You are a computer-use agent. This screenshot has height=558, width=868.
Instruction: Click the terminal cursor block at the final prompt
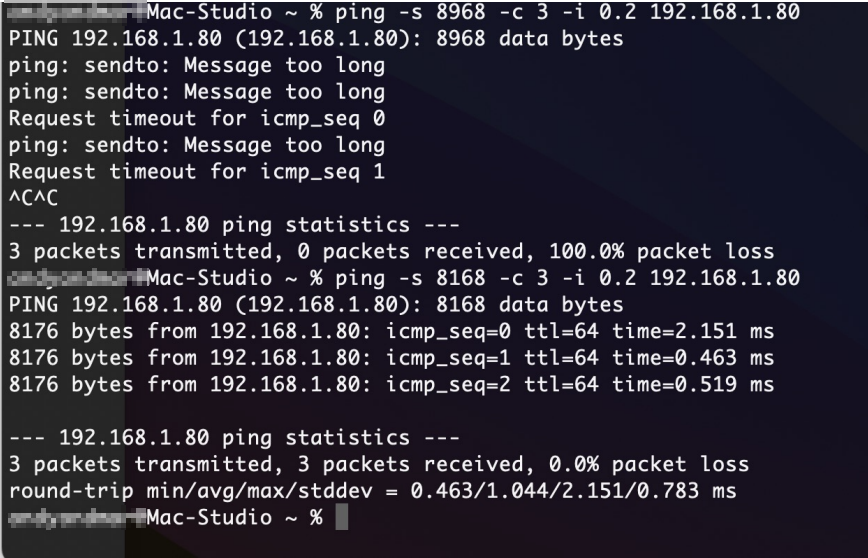pos(341,518)
